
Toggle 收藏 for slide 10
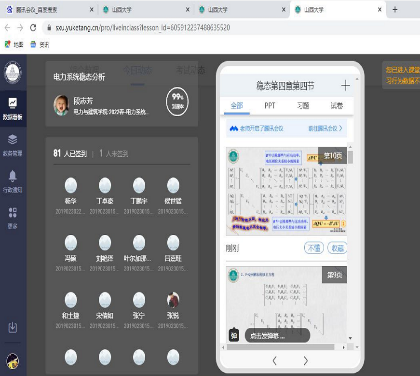[337, 248]
